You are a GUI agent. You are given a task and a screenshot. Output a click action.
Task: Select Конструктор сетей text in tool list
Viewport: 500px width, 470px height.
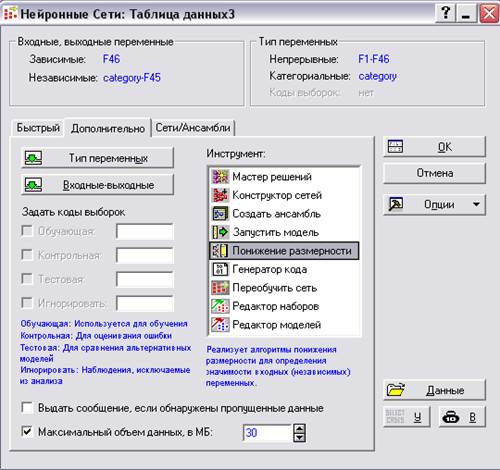click(x=277, y=195)
